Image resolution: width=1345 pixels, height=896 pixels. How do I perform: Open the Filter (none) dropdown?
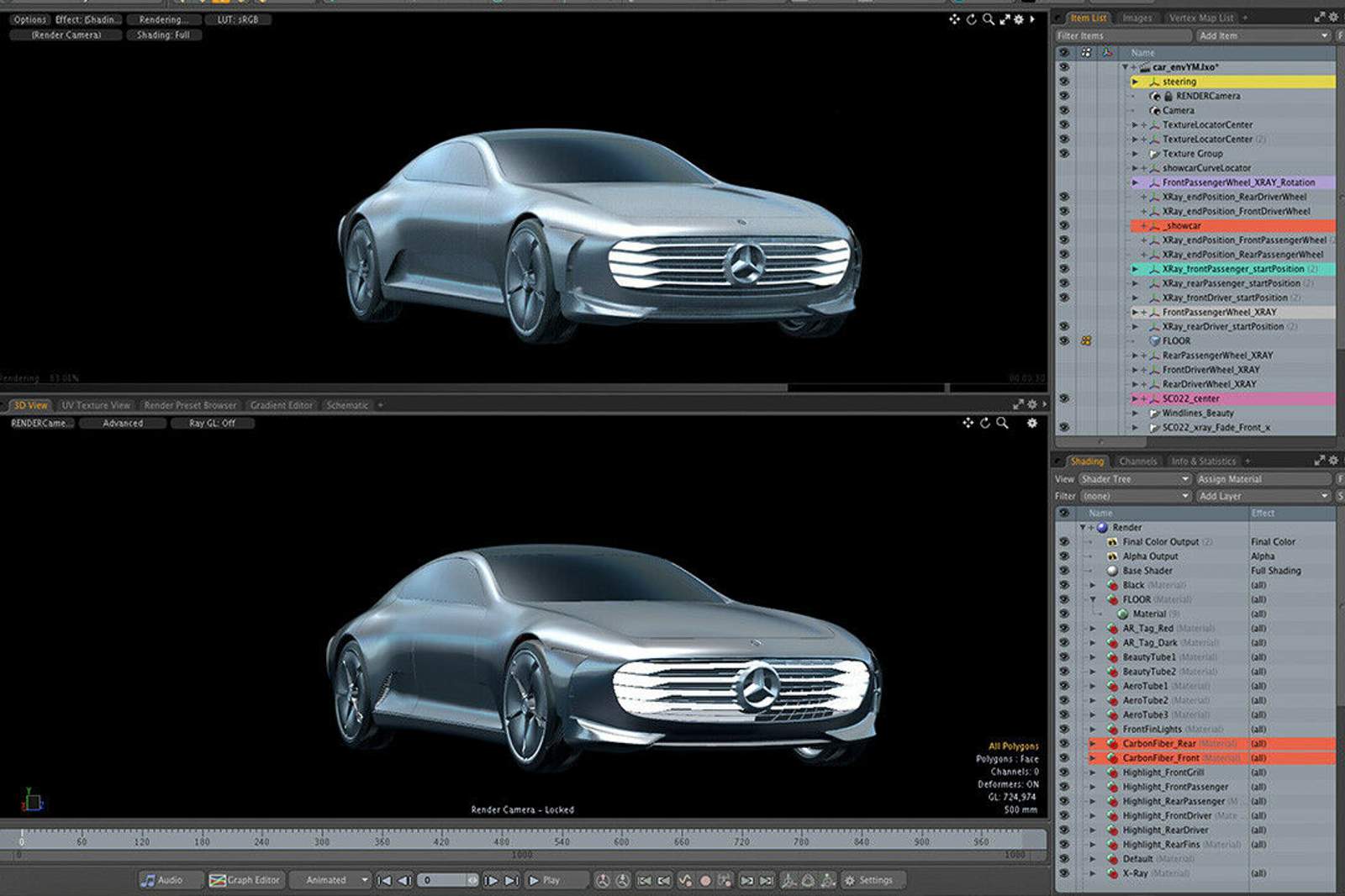point(1135,496)
